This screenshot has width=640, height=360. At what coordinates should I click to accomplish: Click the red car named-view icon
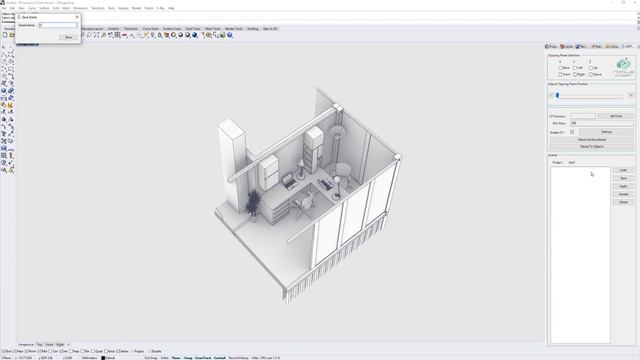pyautogui.click(x=125, y=36)
